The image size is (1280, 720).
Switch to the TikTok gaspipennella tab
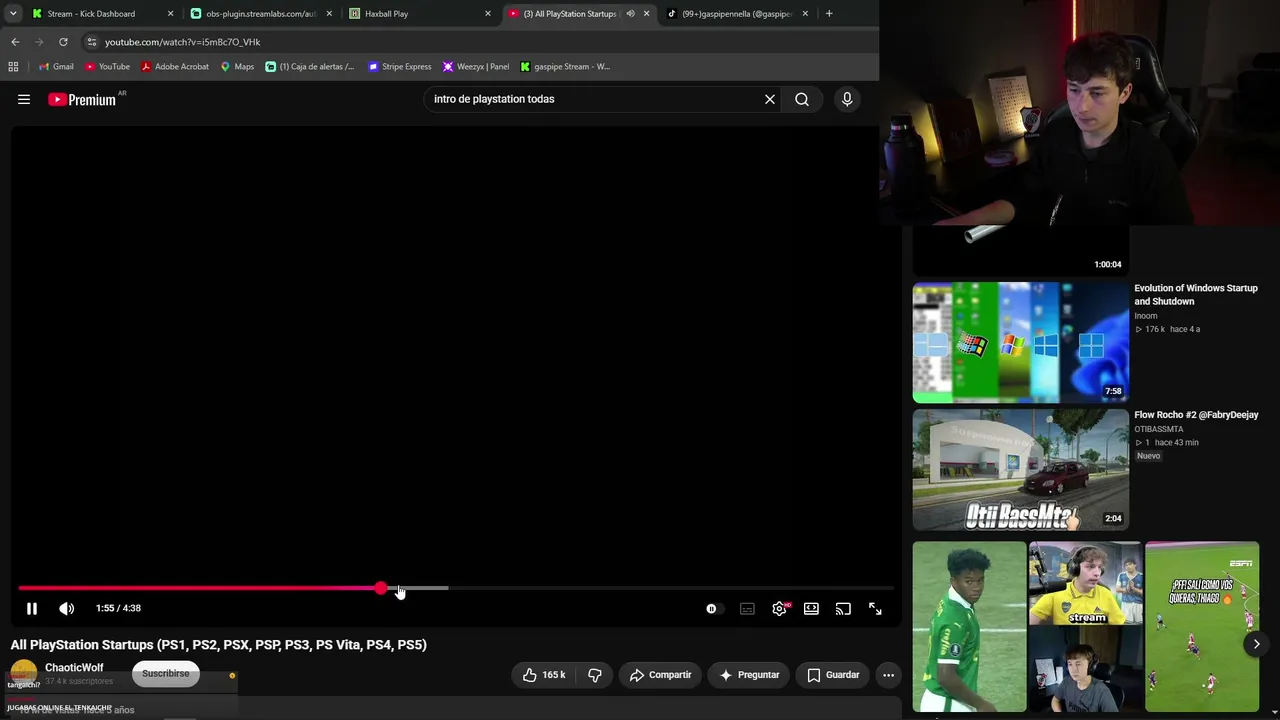coord(738,14)
